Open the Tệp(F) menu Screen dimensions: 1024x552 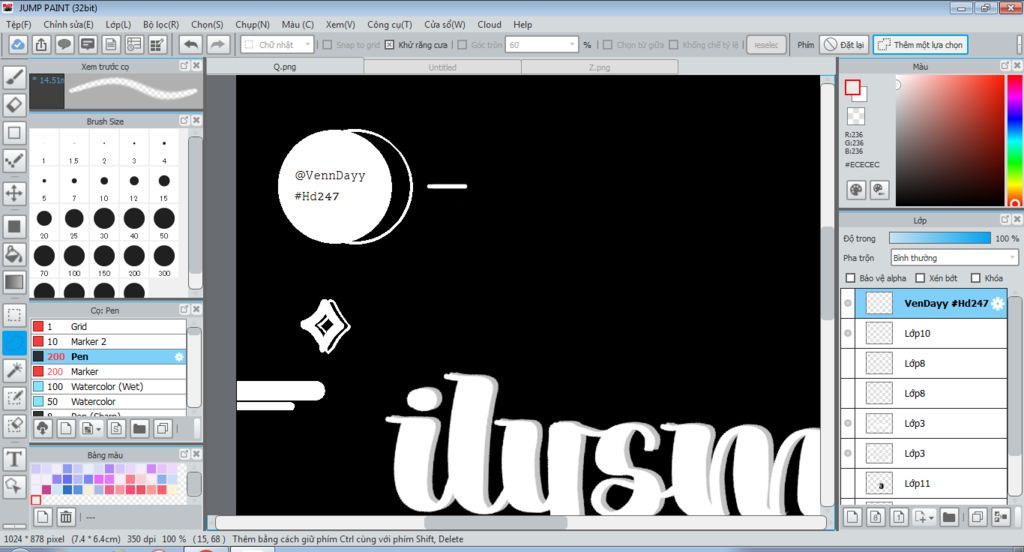click(x=18, y=24)
